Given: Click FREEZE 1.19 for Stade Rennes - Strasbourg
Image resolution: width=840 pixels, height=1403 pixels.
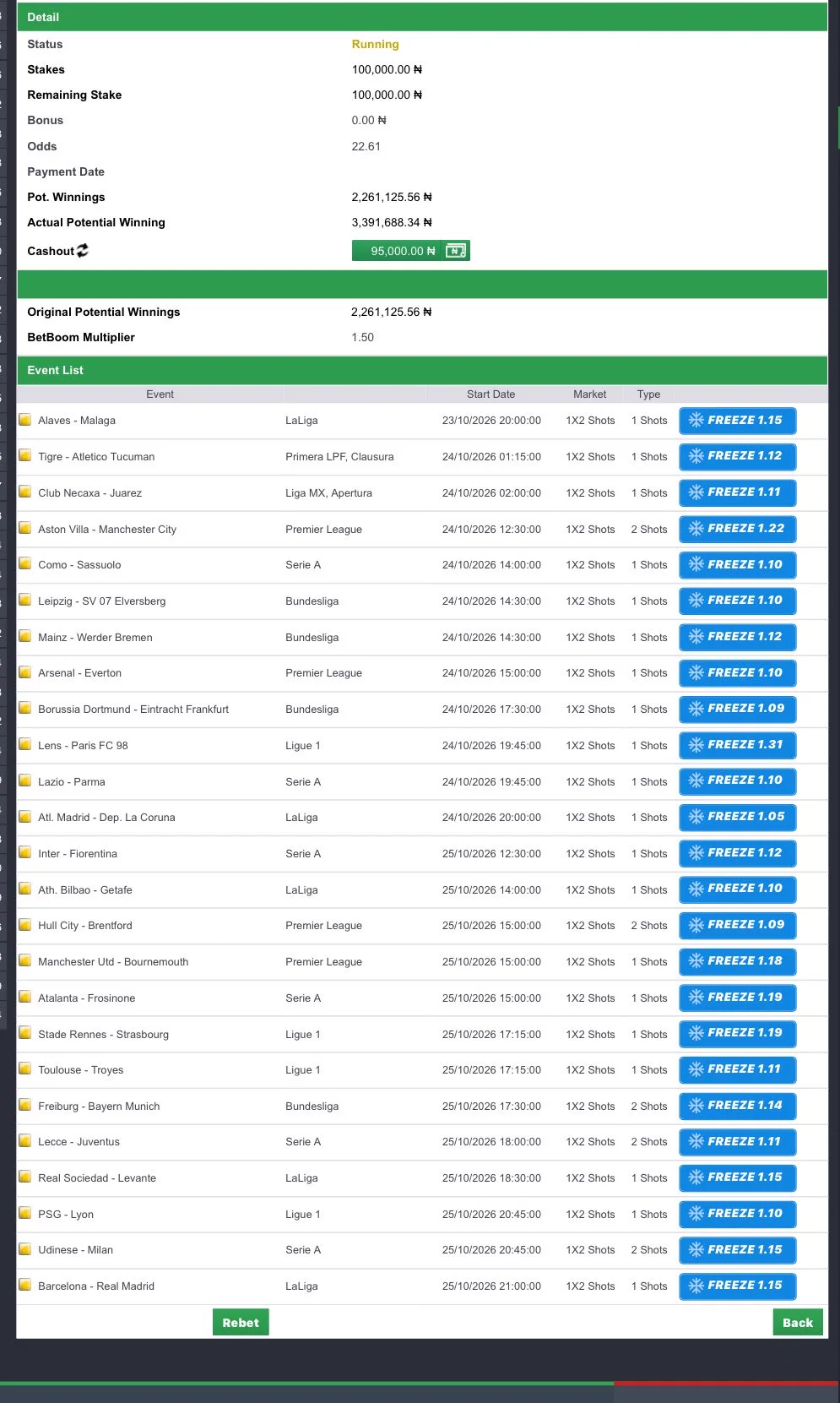Looking at the screenshot, I should 738,1033.
